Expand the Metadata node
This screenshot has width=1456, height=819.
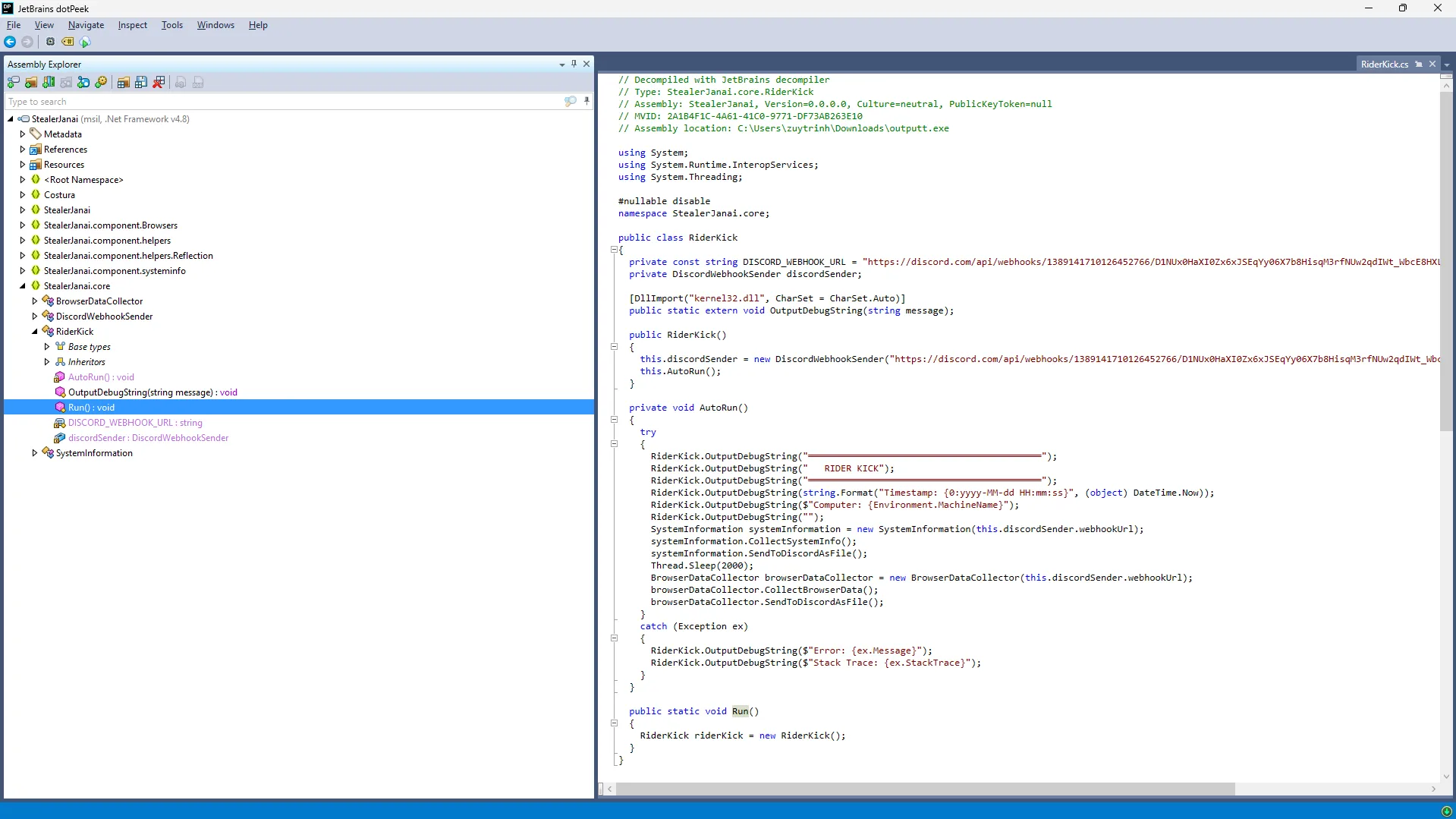pos(23,134)
